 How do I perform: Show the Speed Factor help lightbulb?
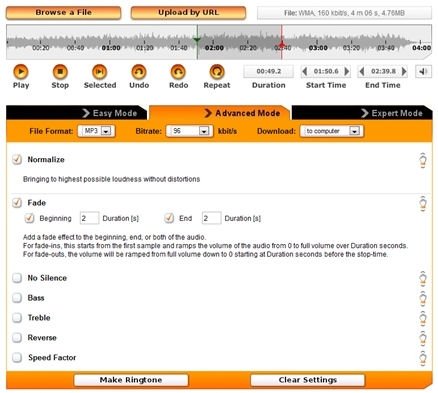point(423,358)
